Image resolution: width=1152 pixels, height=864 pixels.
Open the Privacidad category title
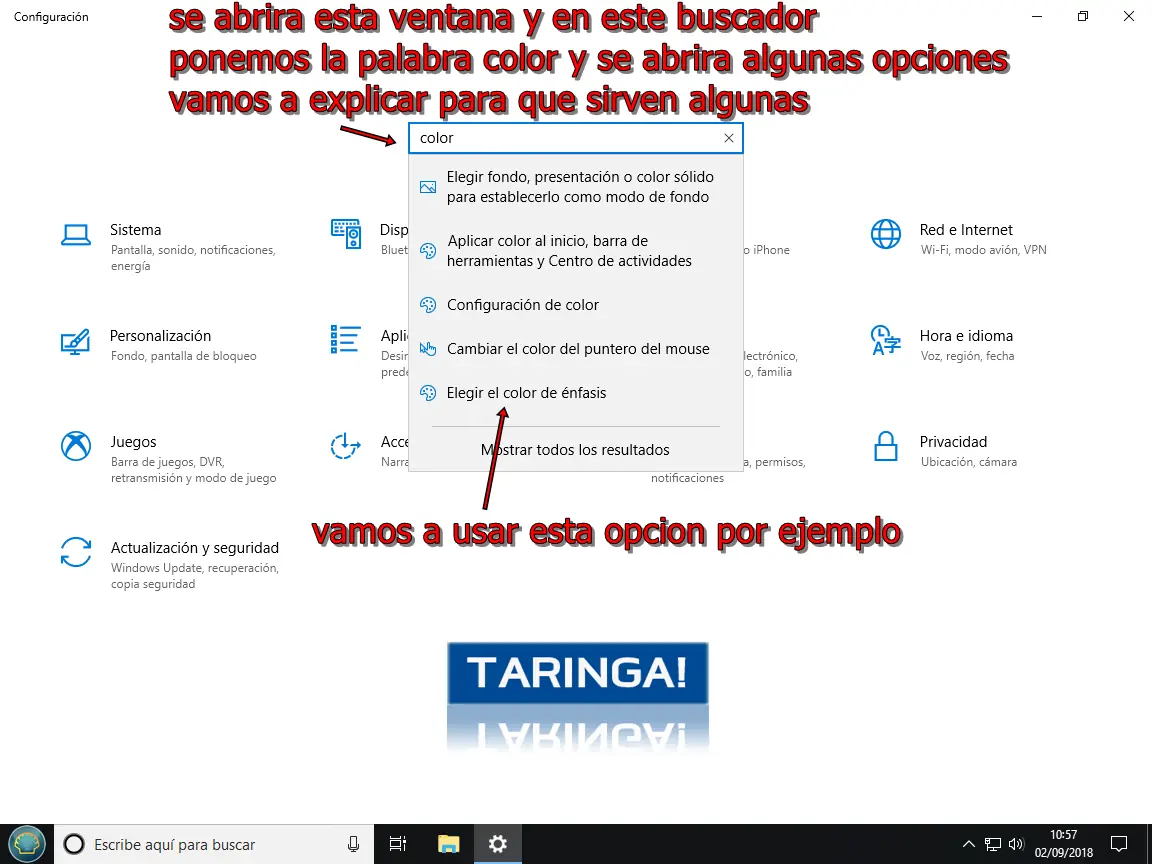(953, 442)
